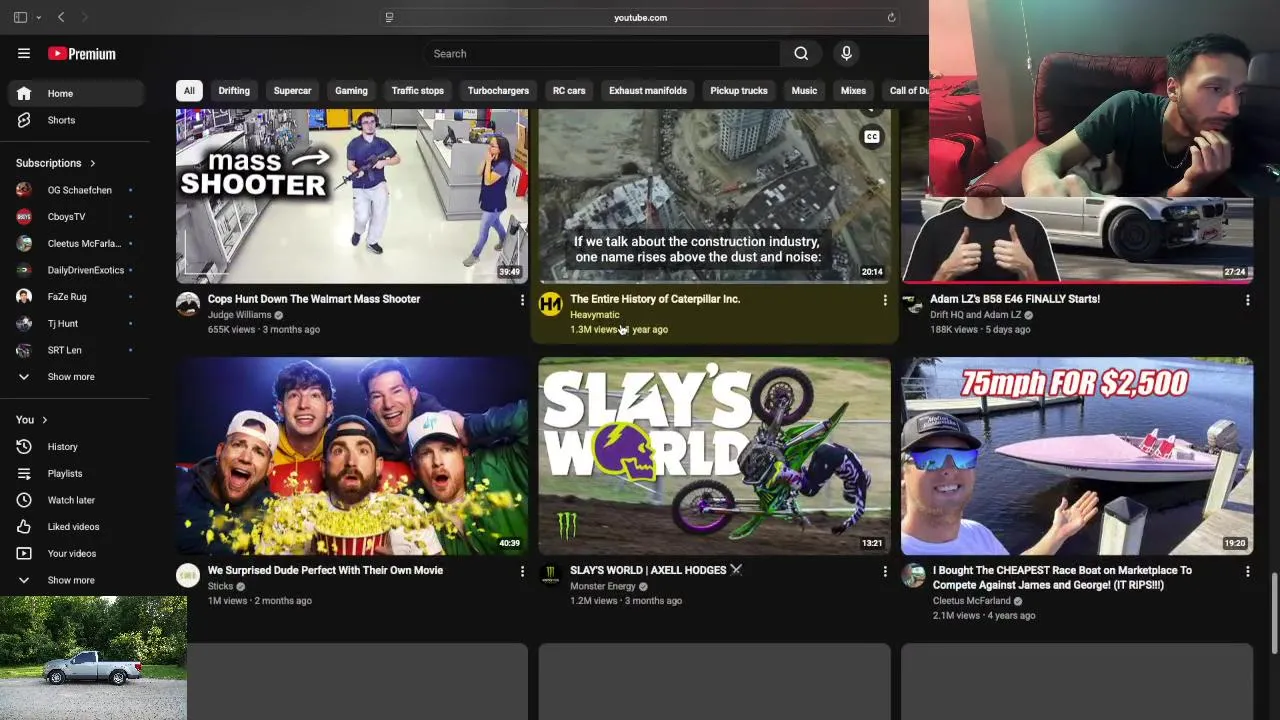The image size is (1280, 720).
Task: Open Judge Williams channel link
Action: [x=239, y=315]
